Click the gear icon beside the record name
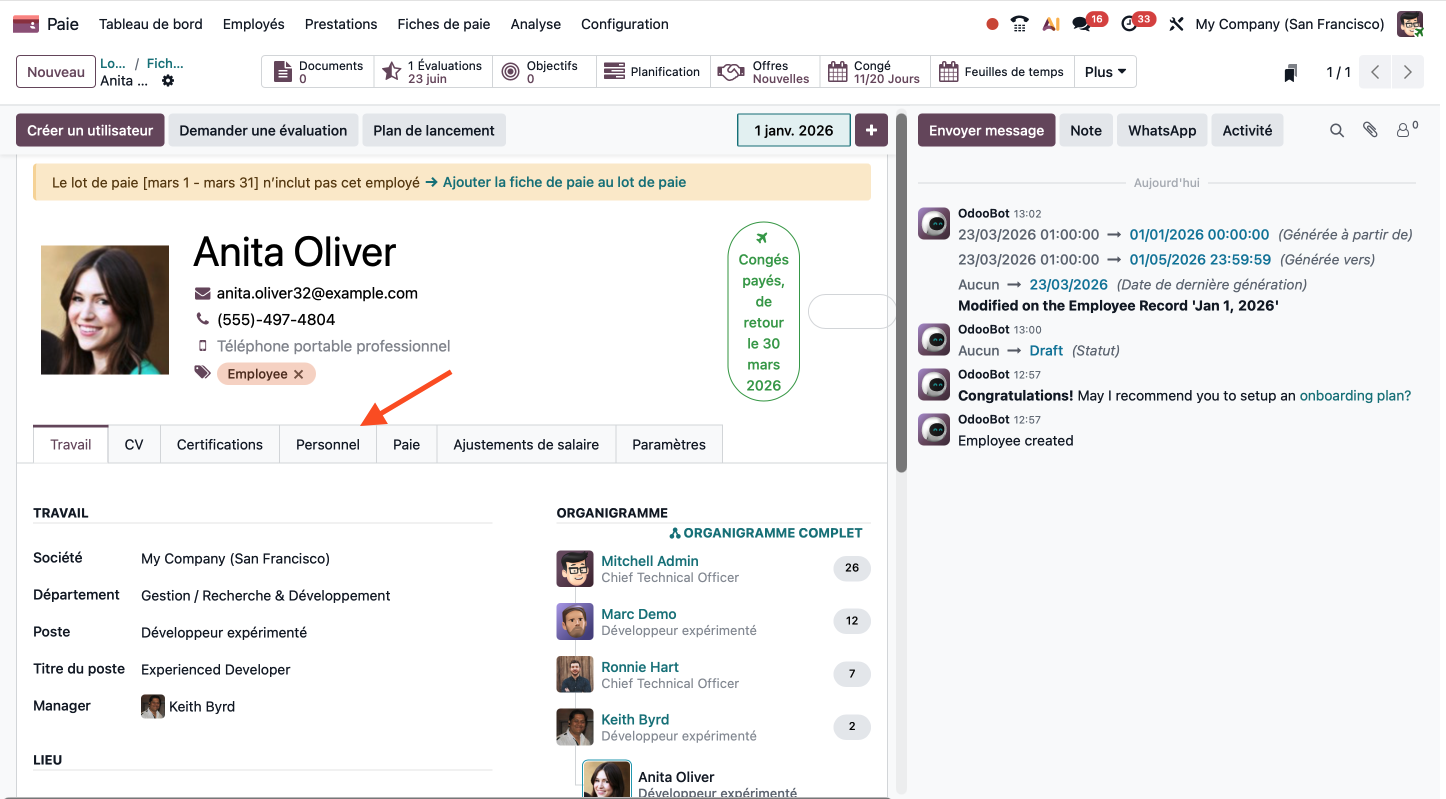Image resolution: width=1446 pixels, height=799 pixels. pos(168,81)
